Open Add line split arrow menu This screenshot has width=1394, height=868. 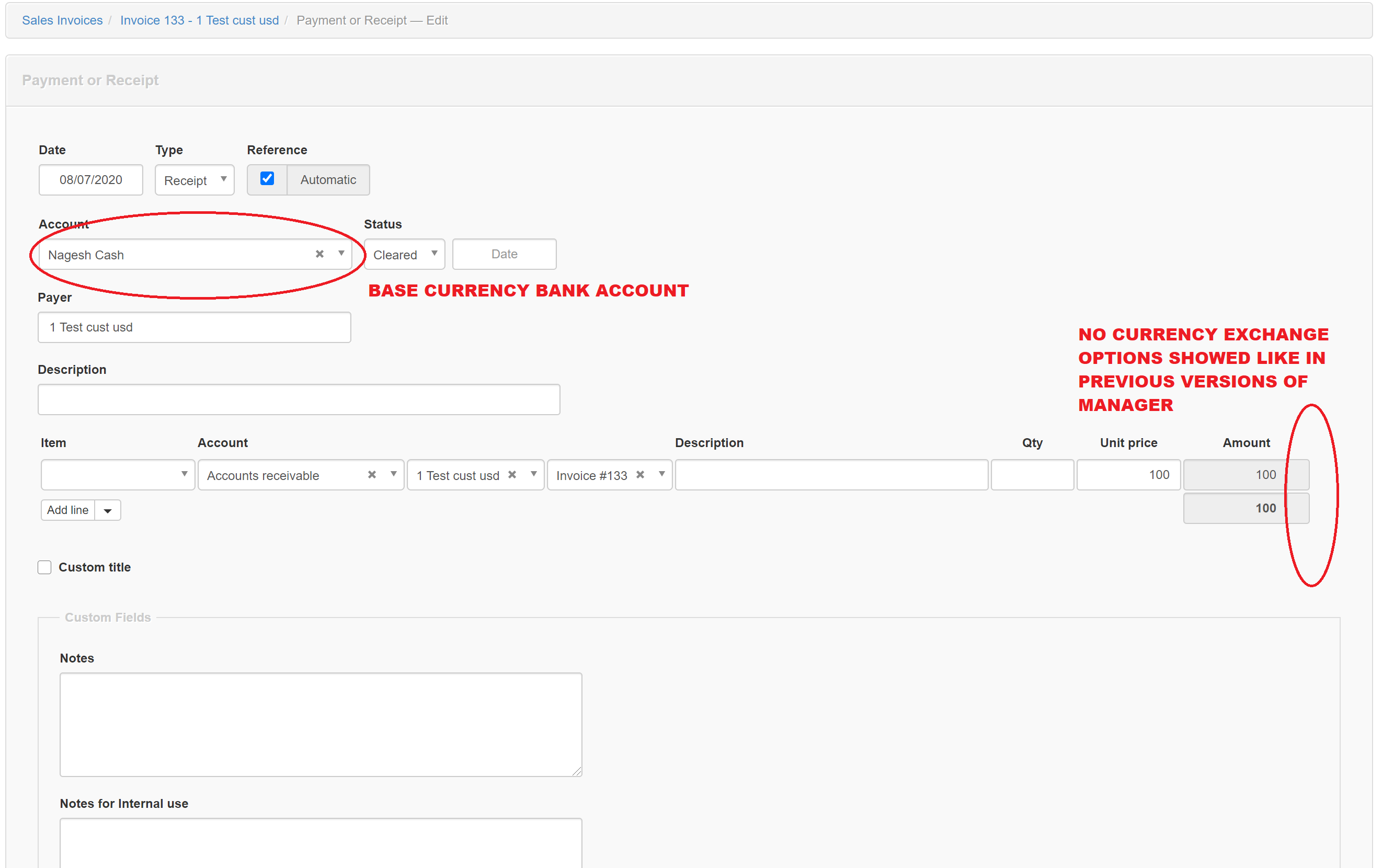(107, 510)
